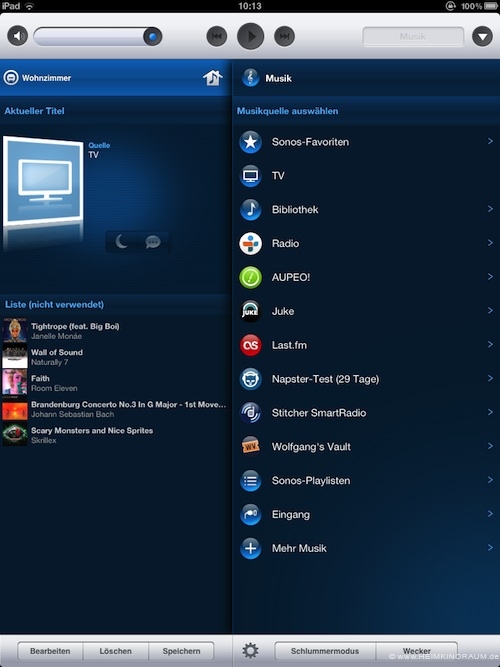
Task: Expand Wolfgang's Vault chevron
Action: [x=490, y=446]
